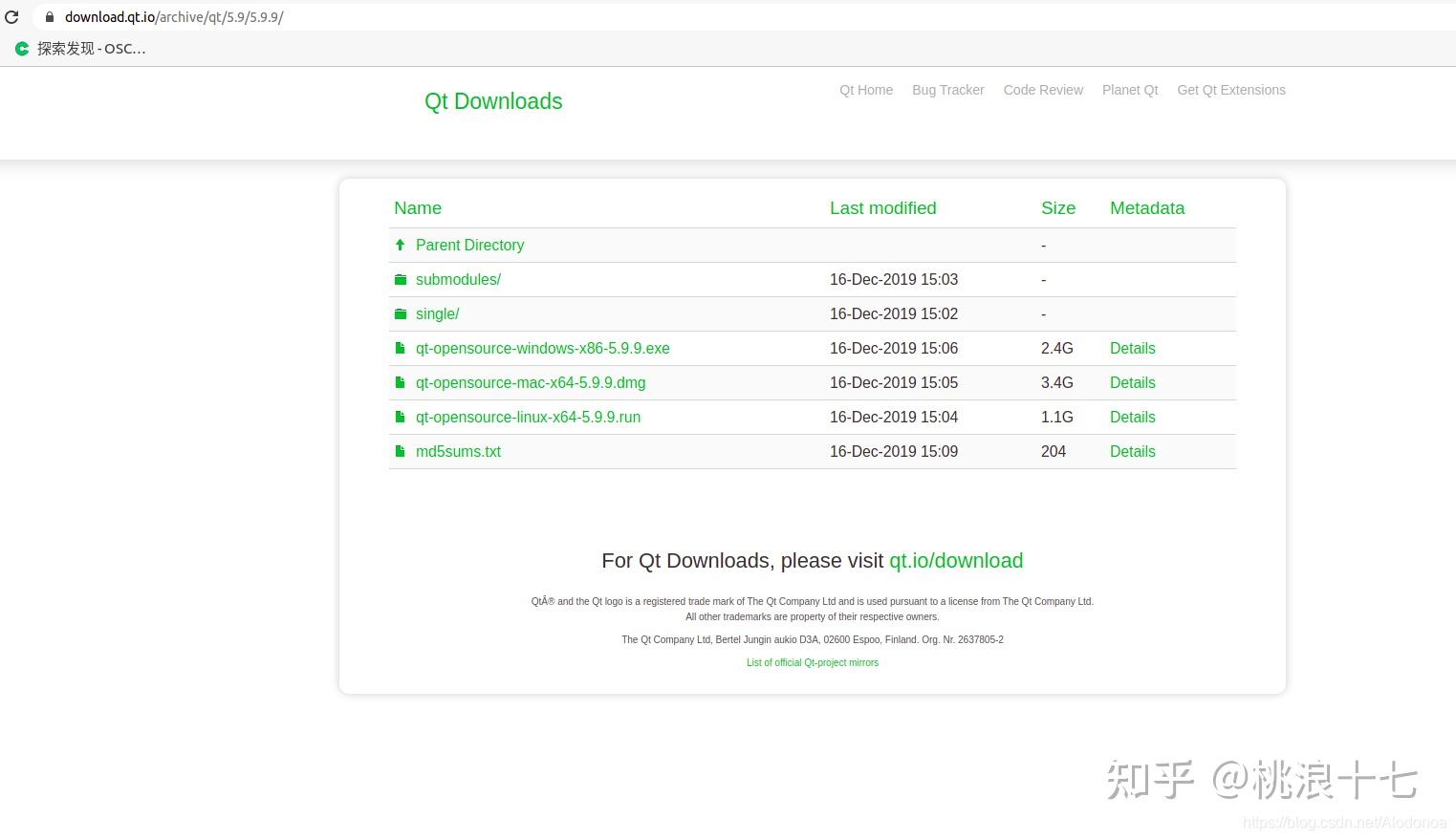View Details for the mac dmg row
The image size is (1456, 840).
(x=1133, y=382)
